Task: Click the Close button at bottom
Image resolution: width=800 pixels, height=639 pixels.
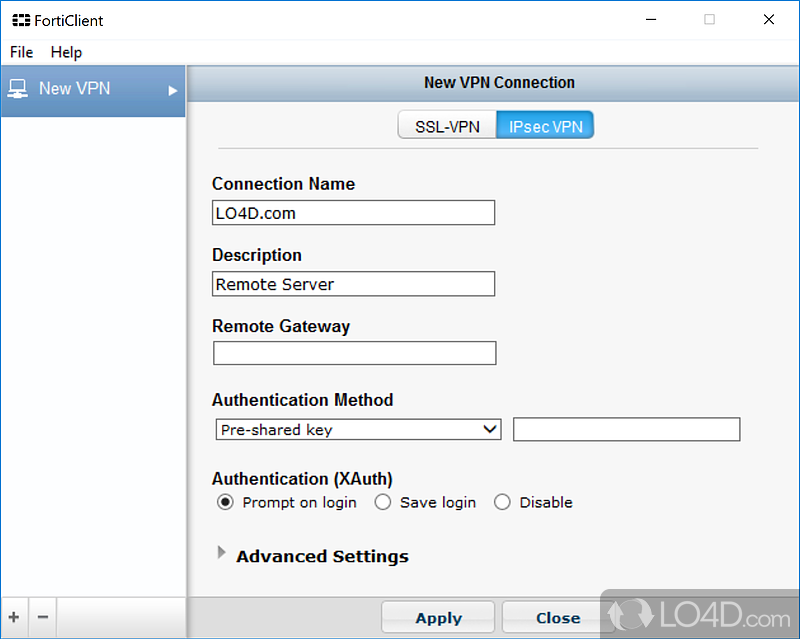Action: (557, 618)
